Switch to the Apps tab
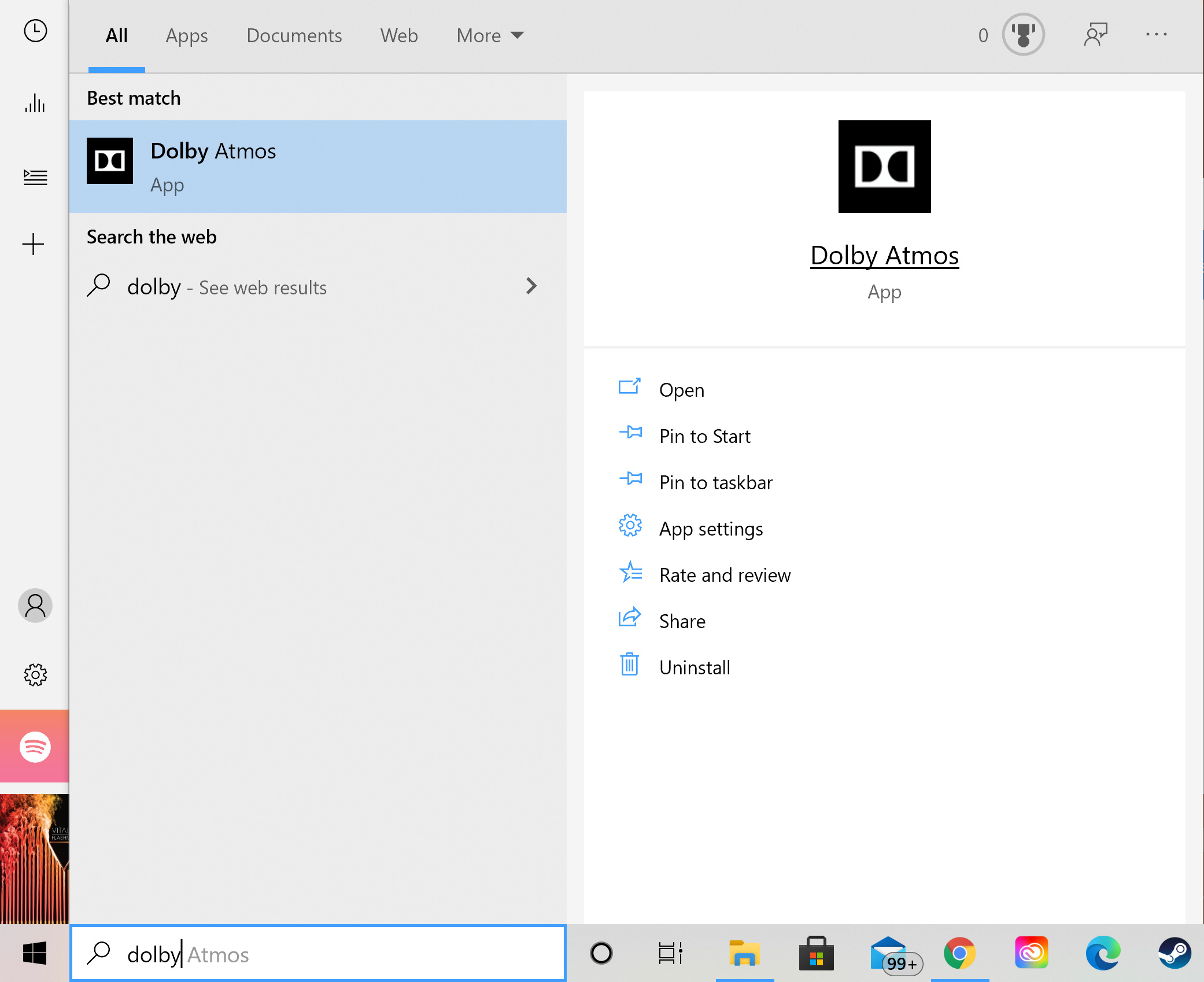The height and width of the screenshot is (982, 1204). [x=187, y=36]
